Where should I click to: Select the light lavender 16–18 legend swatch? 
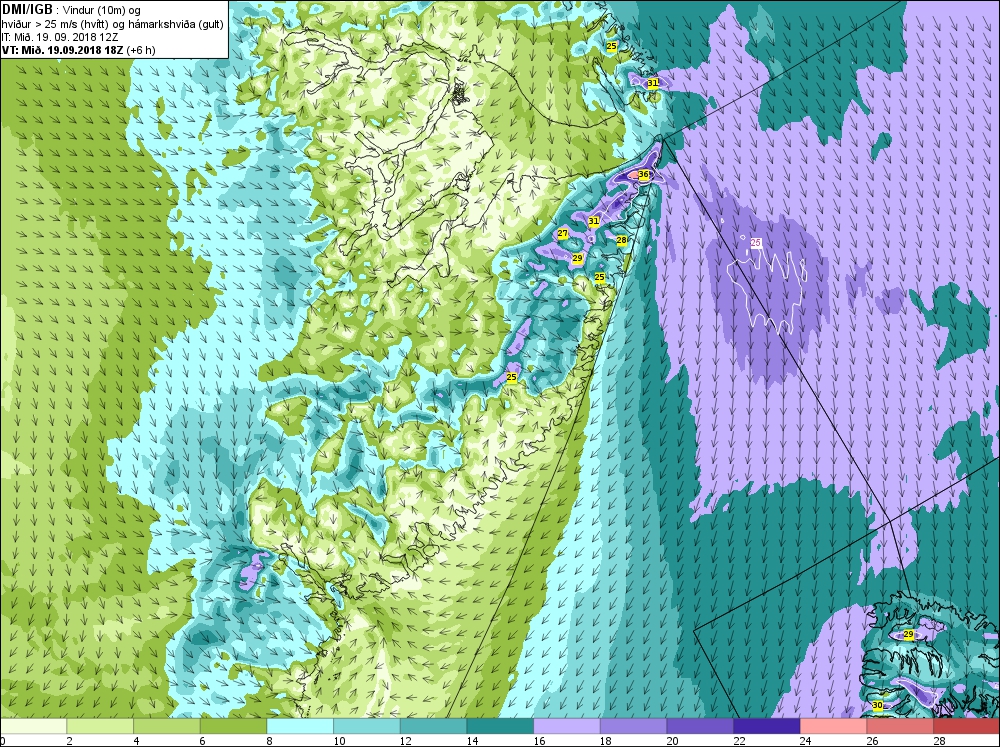point(566,726)
